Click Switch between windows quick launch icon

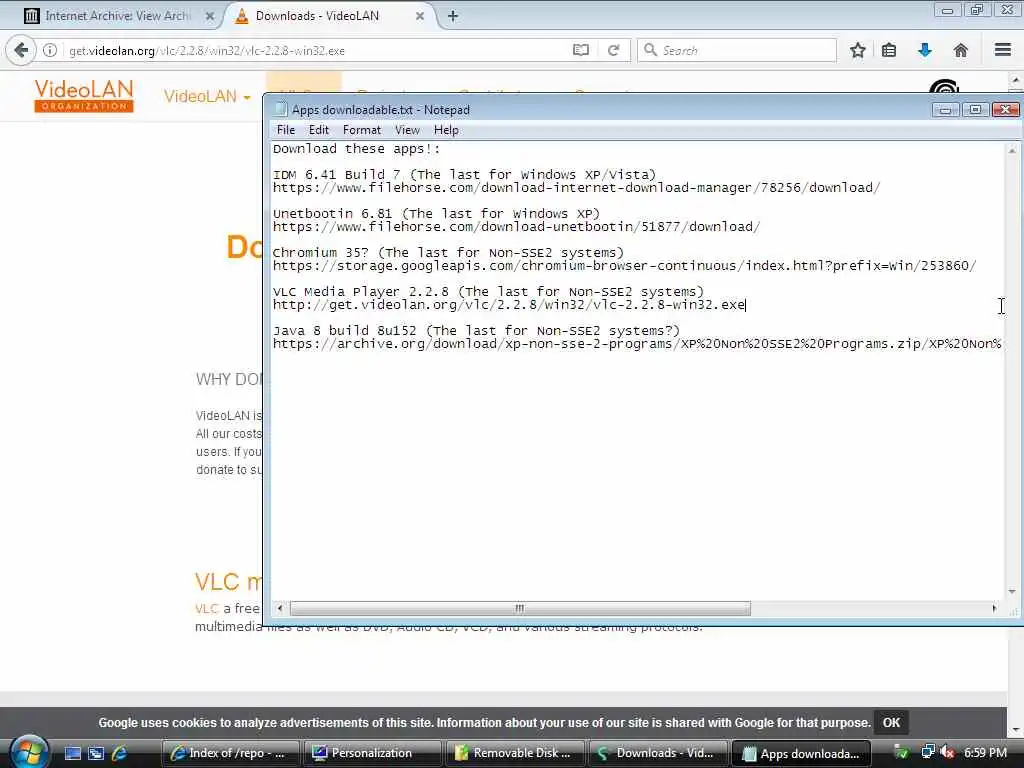(x=96, y=753)
